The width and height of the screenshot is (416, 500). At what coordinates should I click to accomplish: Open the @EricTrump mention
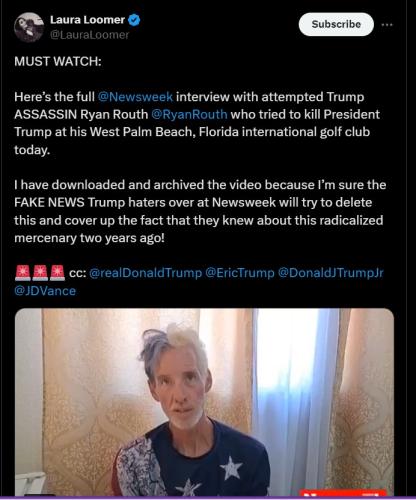pyautogui.click(x=240, y=273)
